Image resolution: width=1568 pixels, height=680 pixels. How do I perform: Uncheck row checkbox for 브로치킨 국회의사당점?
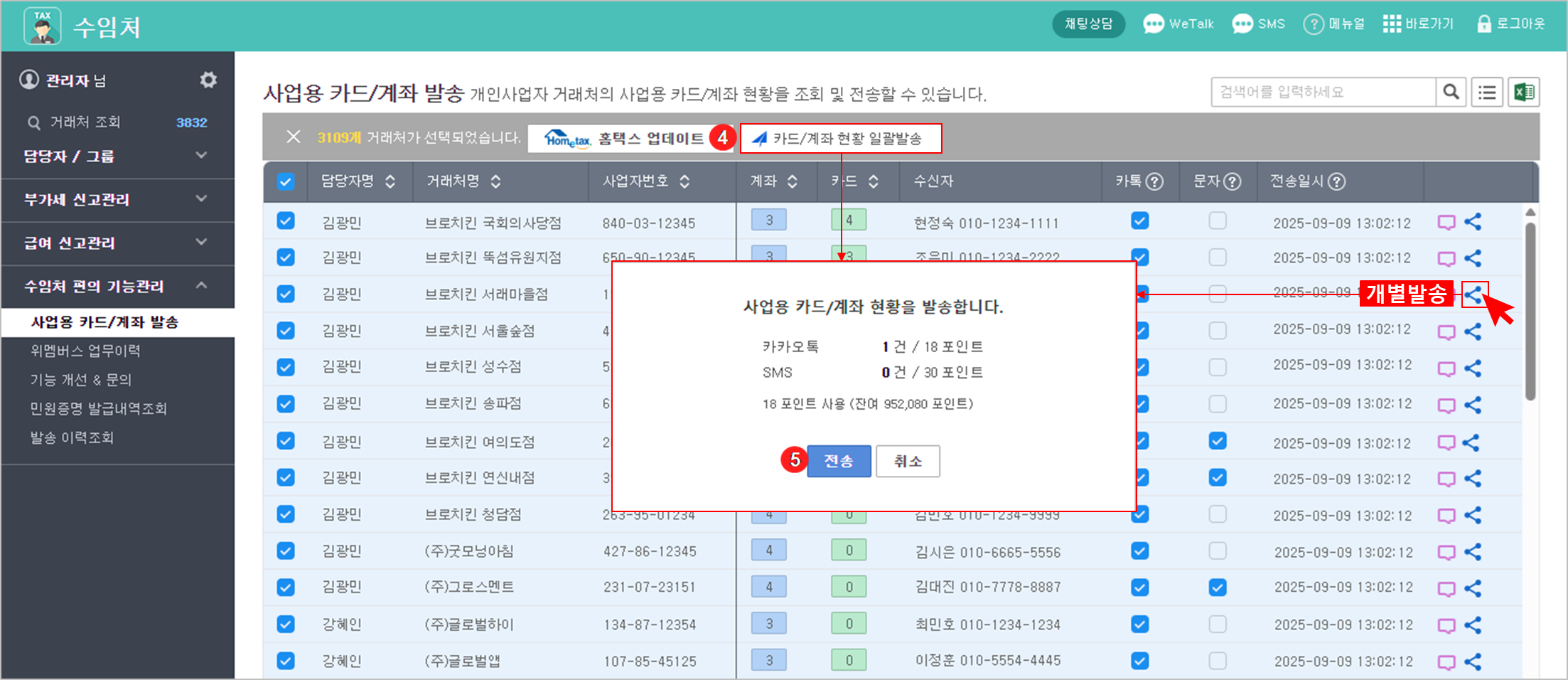pos(286,221)
